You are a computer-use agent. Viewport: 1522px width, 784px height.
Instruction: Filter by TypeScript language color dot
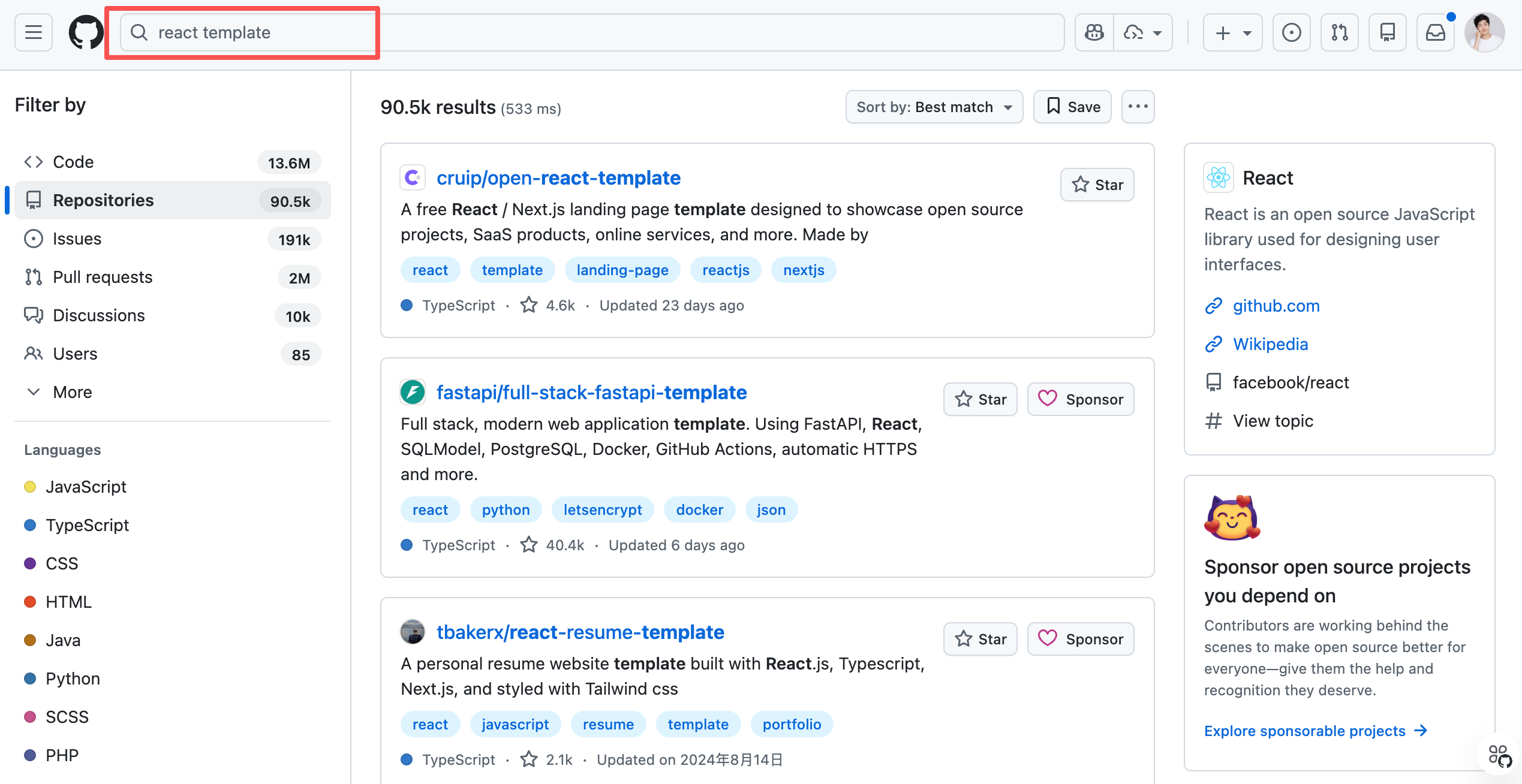coord(30,525)
